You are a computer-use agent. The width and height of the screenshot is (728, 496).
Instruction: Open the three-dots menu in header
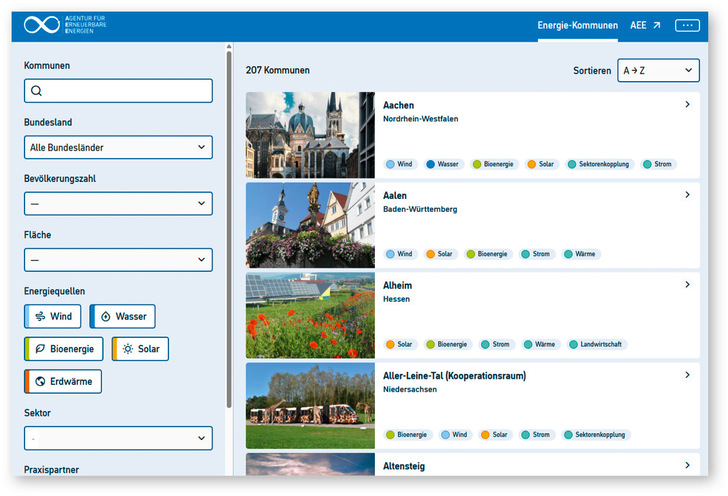pos(687,25)
